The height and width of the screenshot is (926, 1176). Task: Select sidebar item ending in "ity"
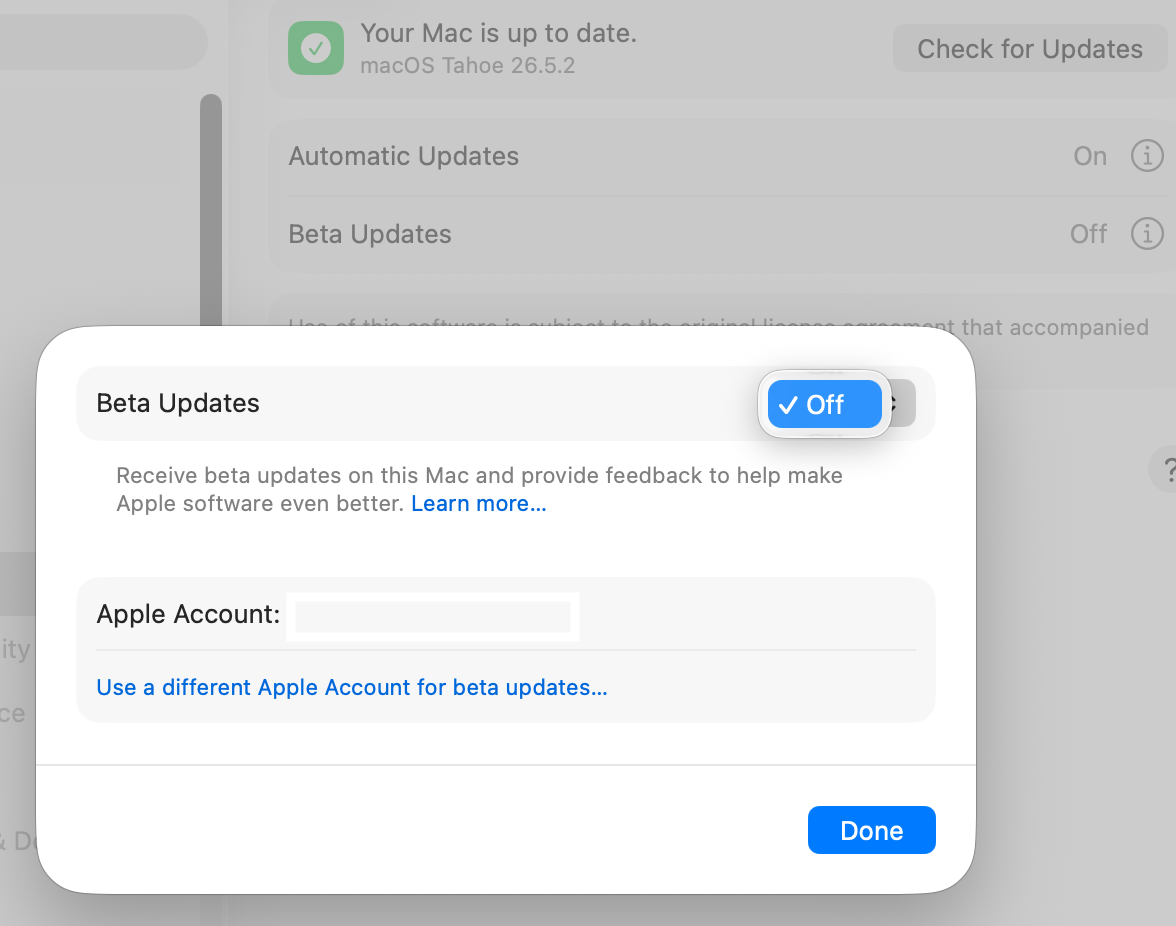pos(15,649)
